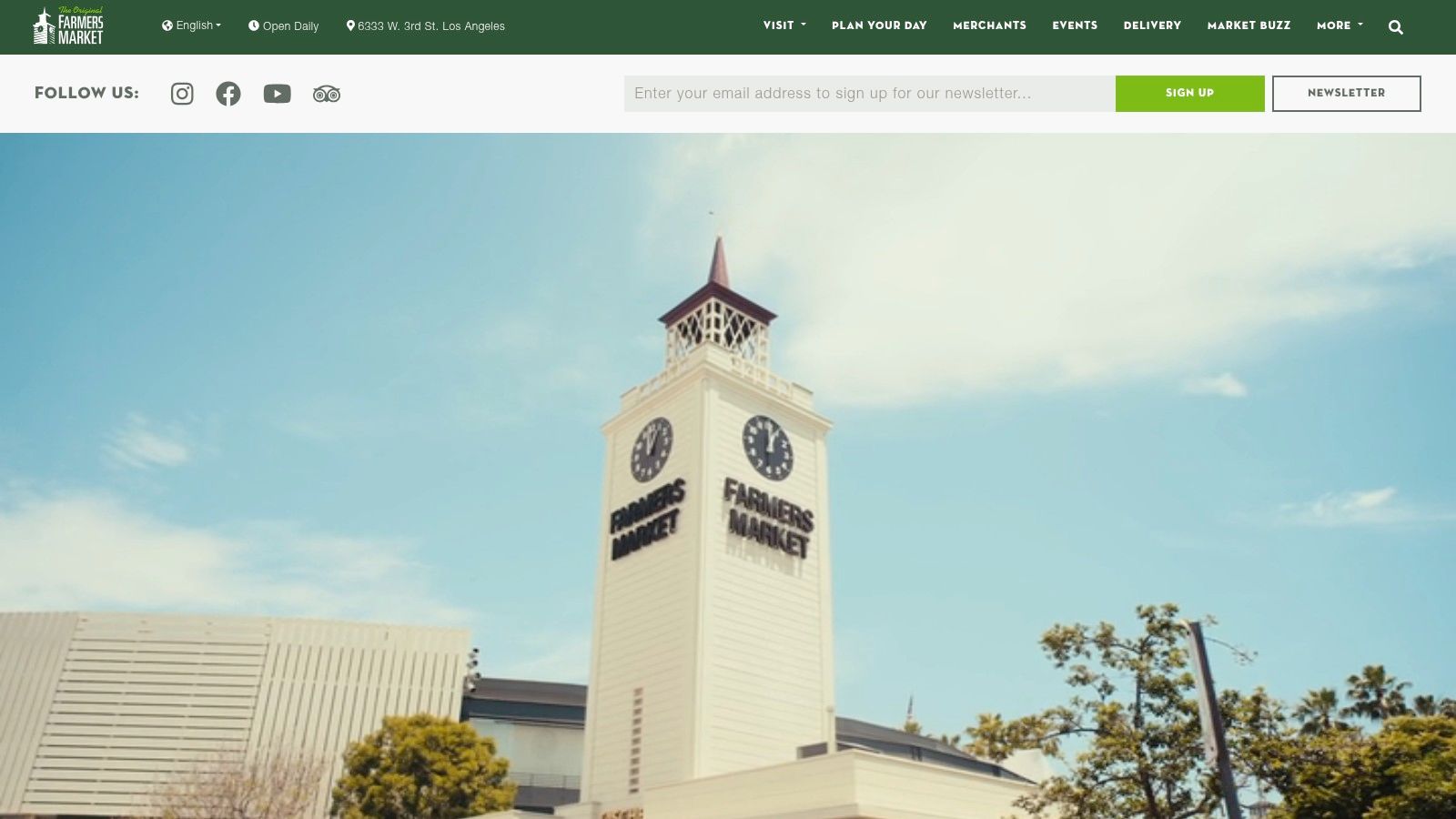Screen dimensions: 1456x819
Task: Expand the More menu dropdown
Action: (1340, 25)
